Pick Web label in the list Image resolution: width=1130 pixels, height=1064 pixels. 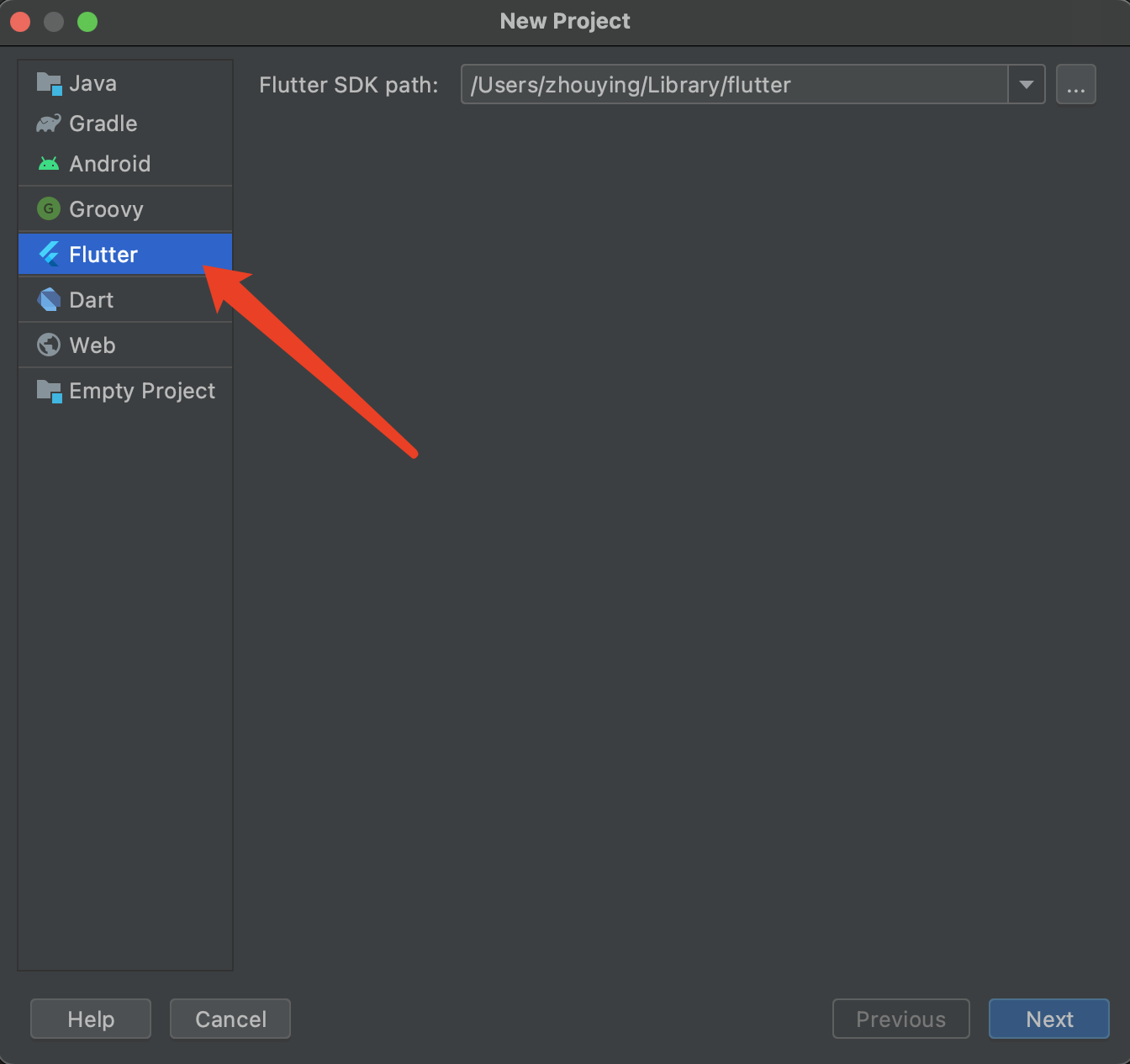tap(92, 345)
